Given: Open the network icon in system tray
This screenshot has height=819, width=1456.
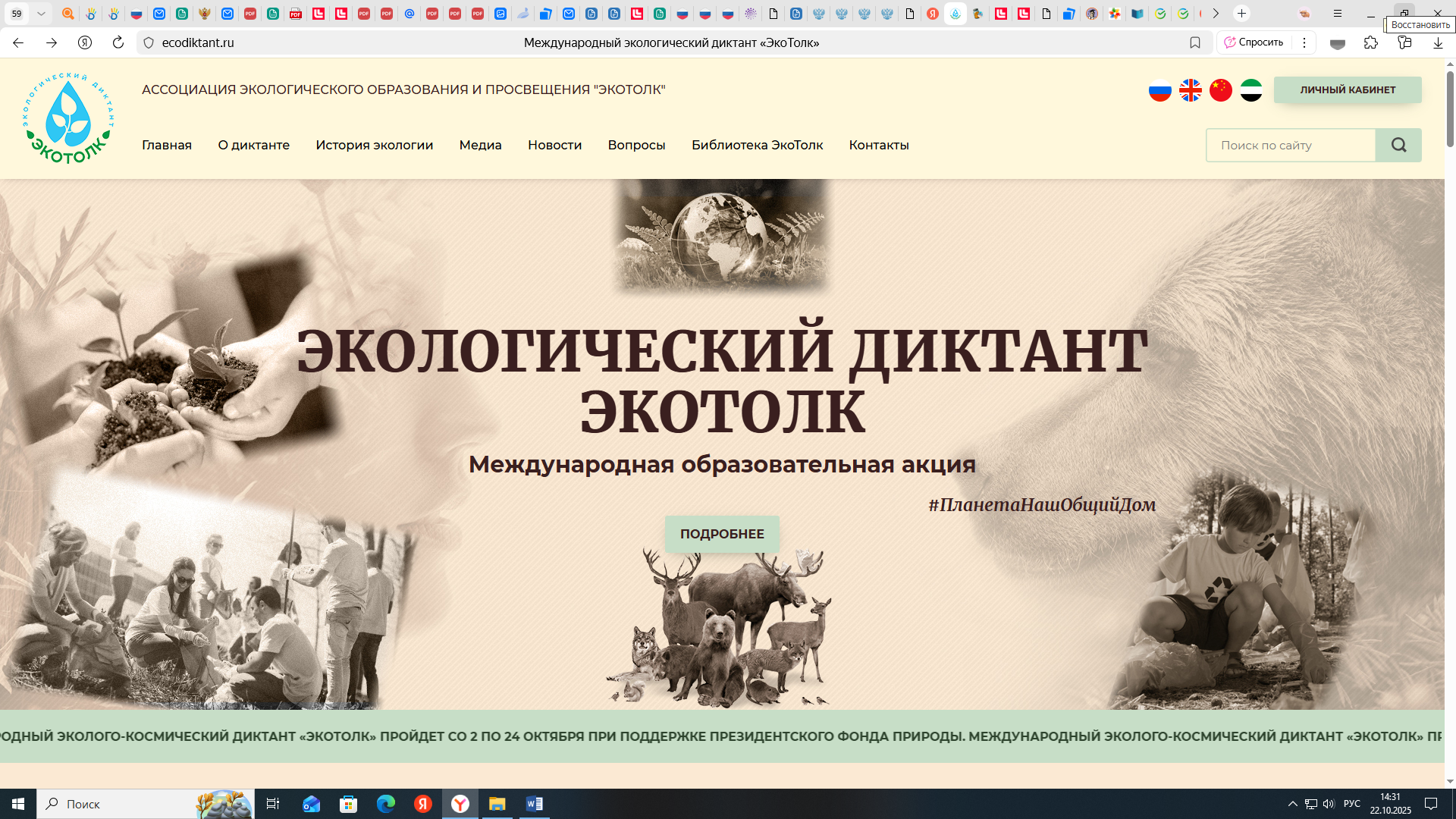Looking at the screenshot, I should [1310, 804].
